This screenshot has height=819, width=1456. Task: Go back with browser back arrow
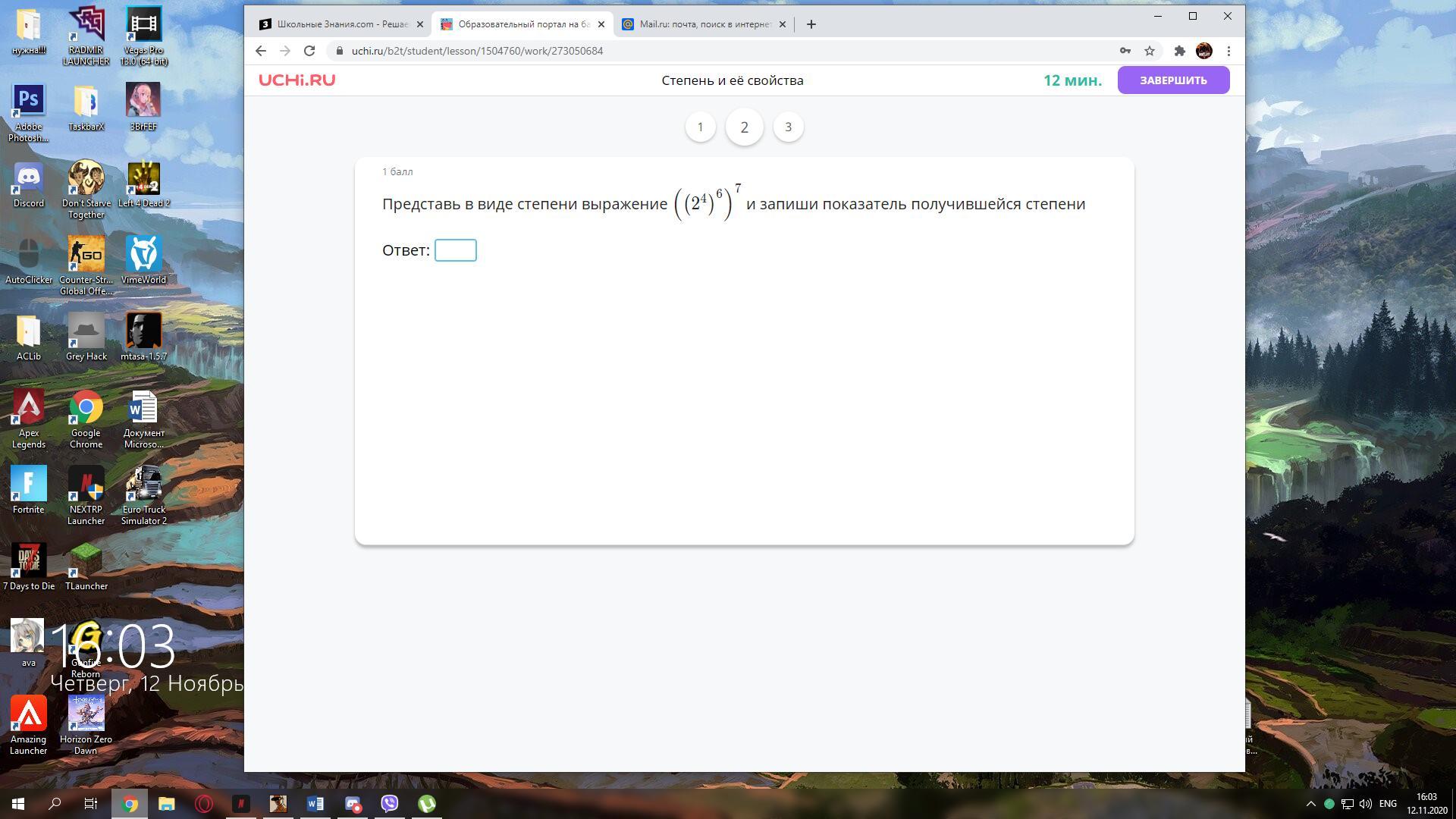pyautogui.click(x=261, y=51)
